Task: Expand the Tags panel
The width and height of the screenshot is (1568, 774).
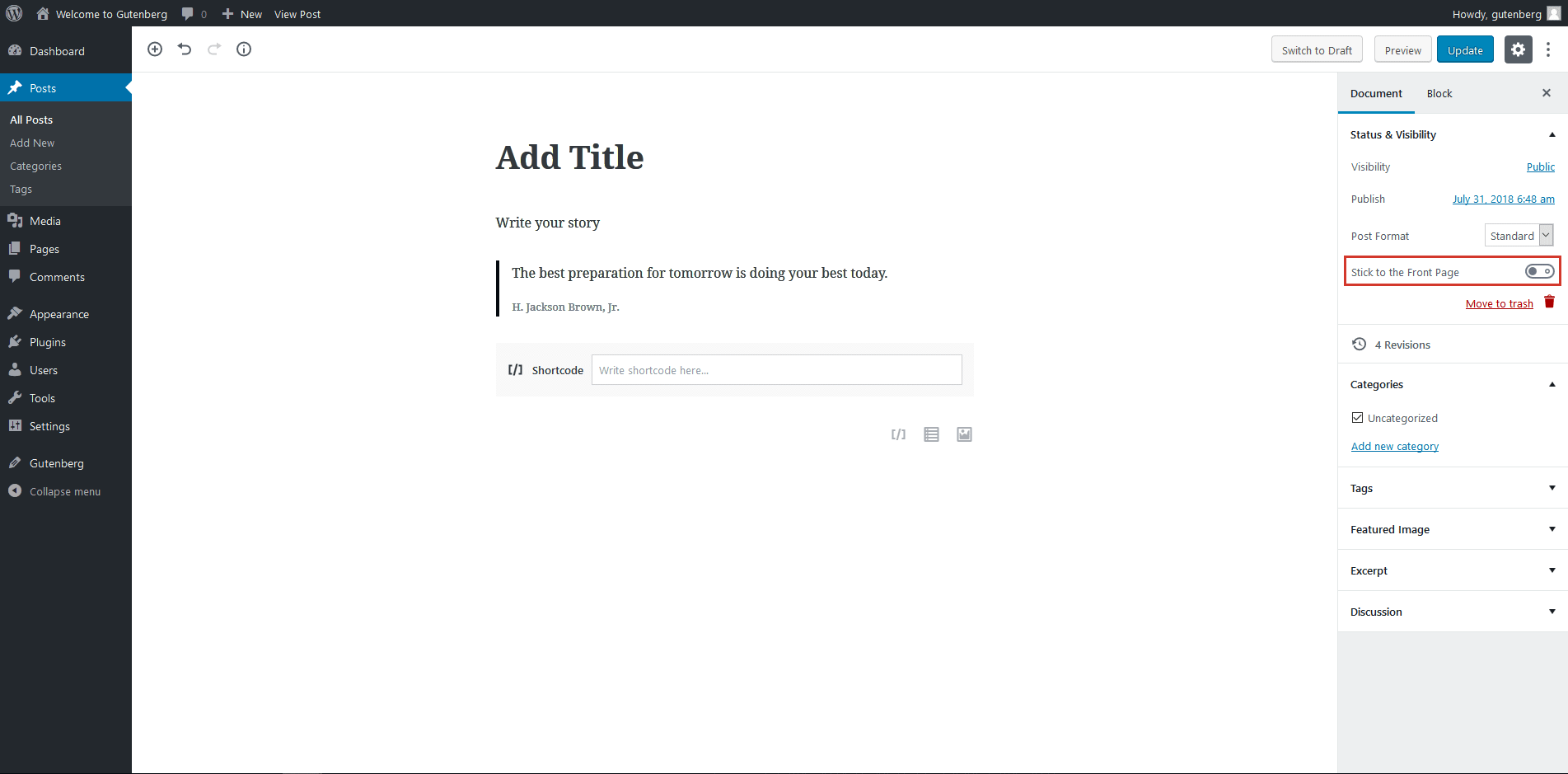Action: point(1452,488)
